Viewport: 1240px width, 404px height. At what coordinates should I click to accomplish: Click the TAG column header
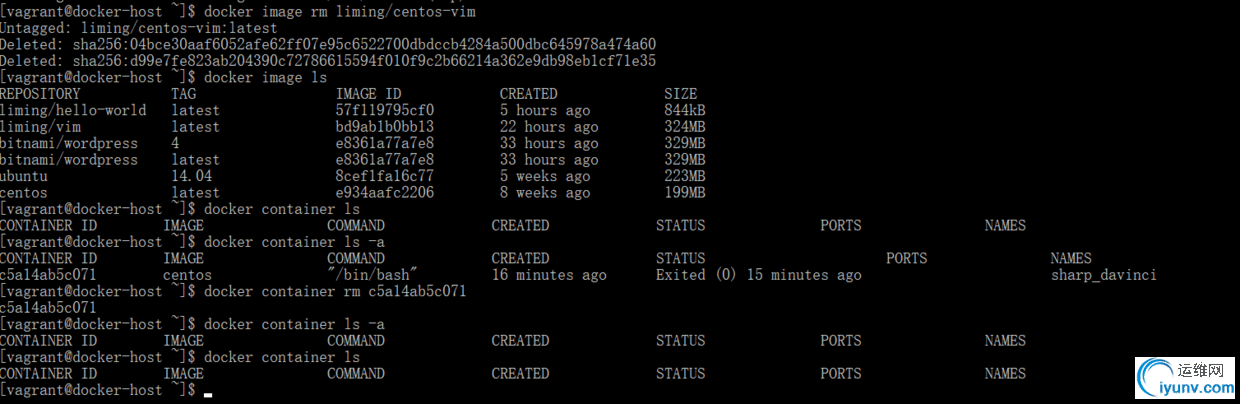183,94
